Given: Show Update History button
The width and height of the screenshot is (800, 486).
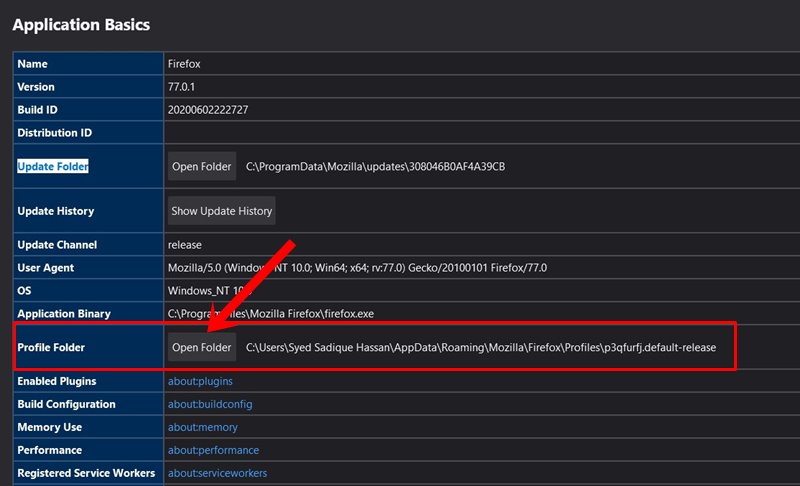Looking at the screenshot, I should coord(221,211).
